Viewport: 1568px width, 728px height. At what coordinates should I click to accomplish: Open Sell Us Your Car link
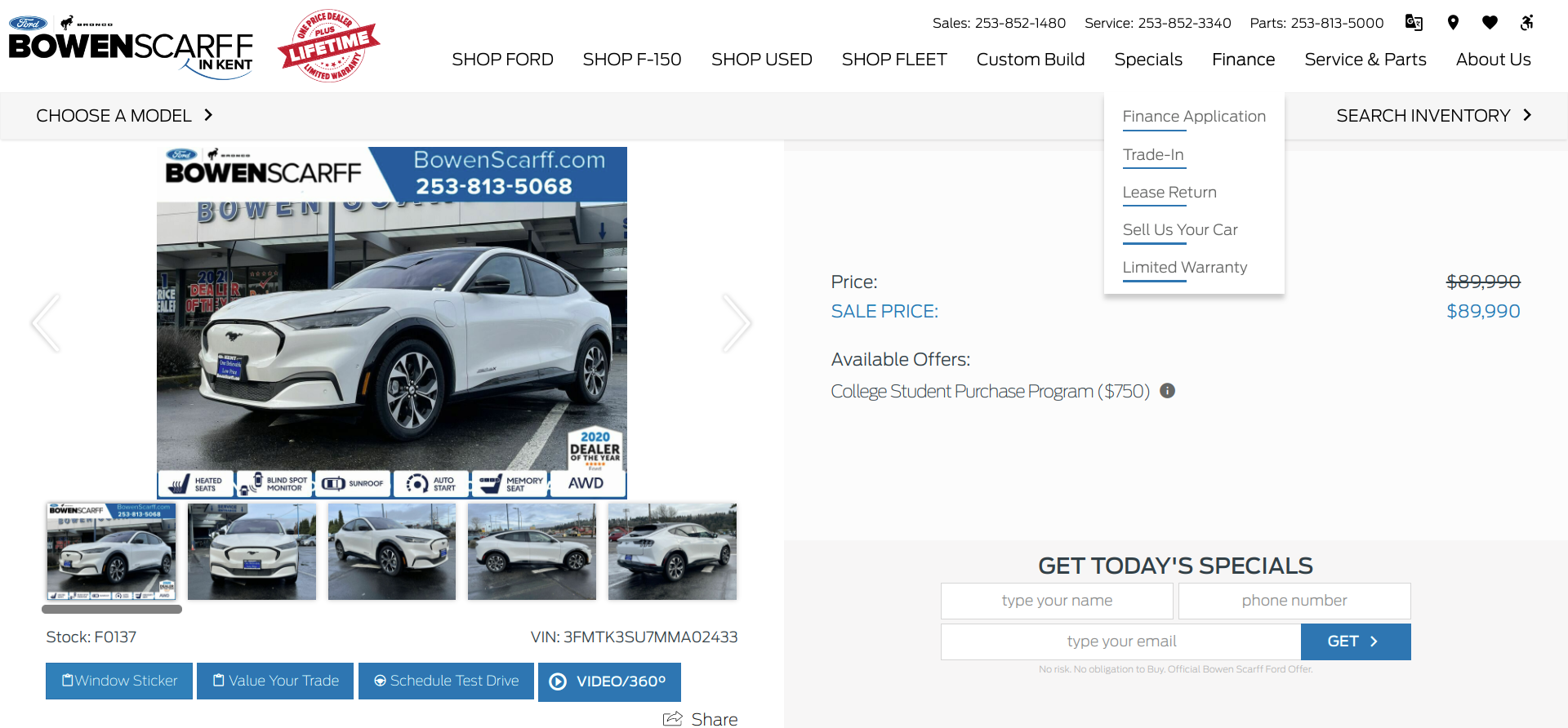click(x=1180, y=230)
